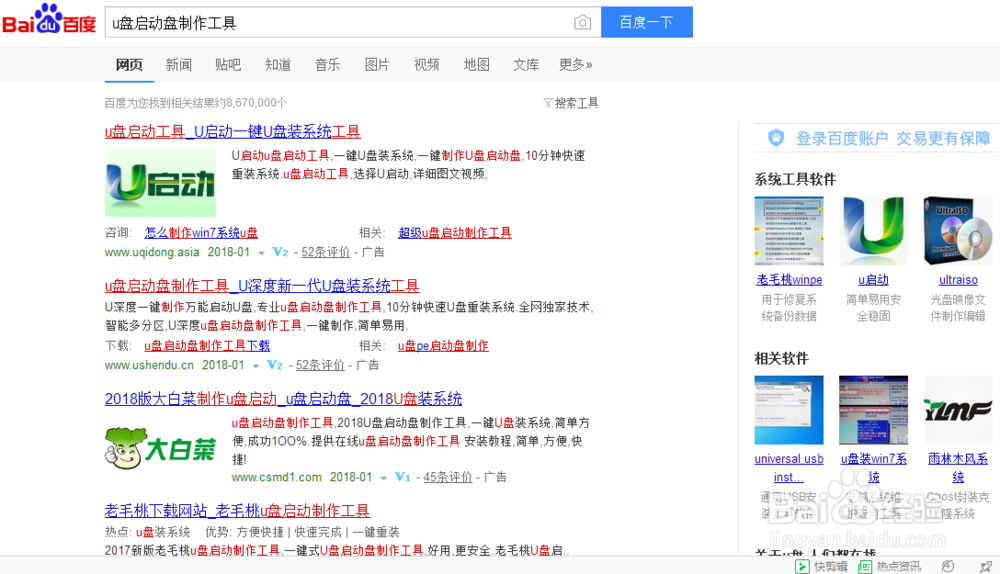Open the 文库 tab
The image size is (1000, 574).
[526, 65]
